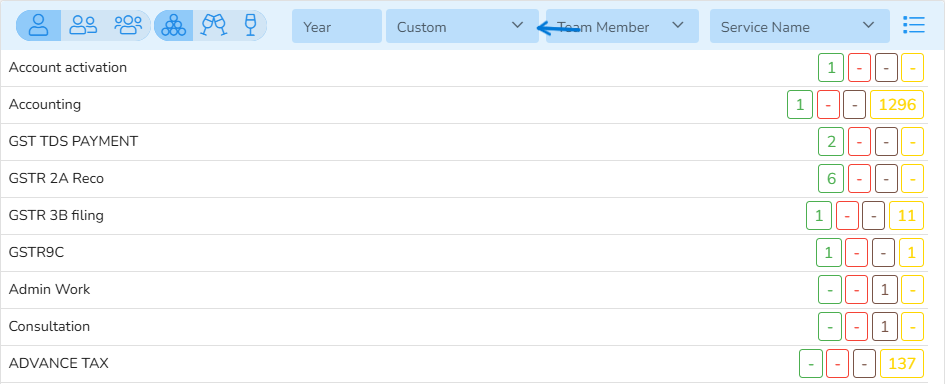This screenshot has height=384, width=945.
Task: Click green count 1 for Accounting
Action: tap(800, 105)
